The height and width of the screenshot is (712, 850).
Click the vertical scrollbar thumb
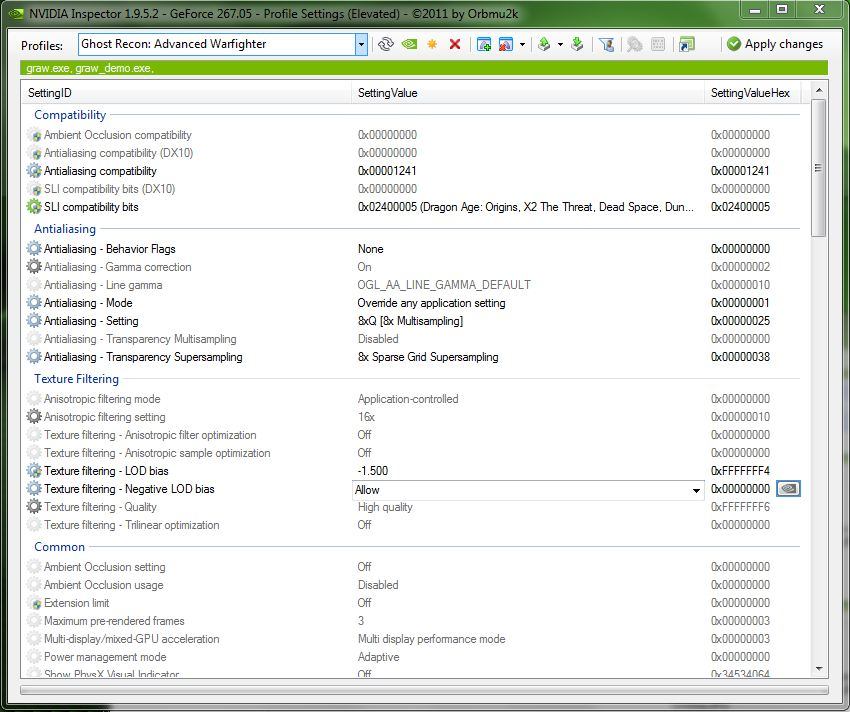point(819,168)
